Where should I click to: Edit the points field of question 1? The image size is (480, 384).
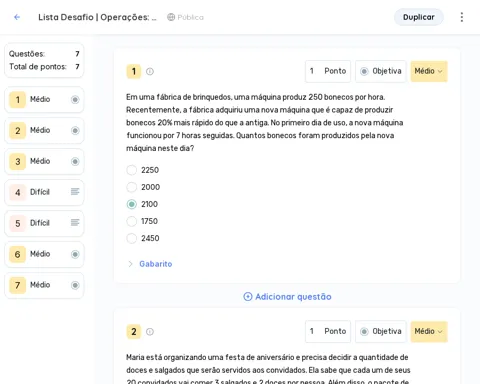[x=328, y=71]
